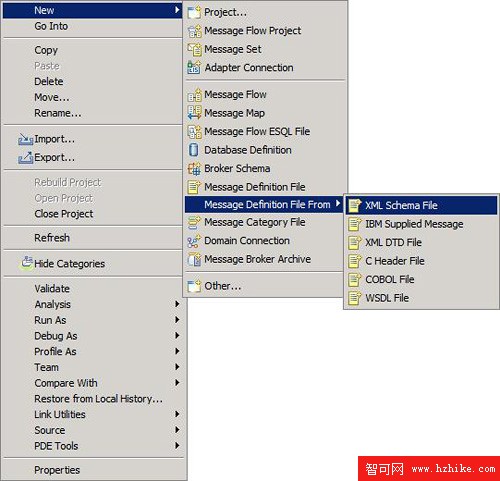500x481 pixels.
Task: Click the Message Flow Project icon
Action: tap(194, 31)
